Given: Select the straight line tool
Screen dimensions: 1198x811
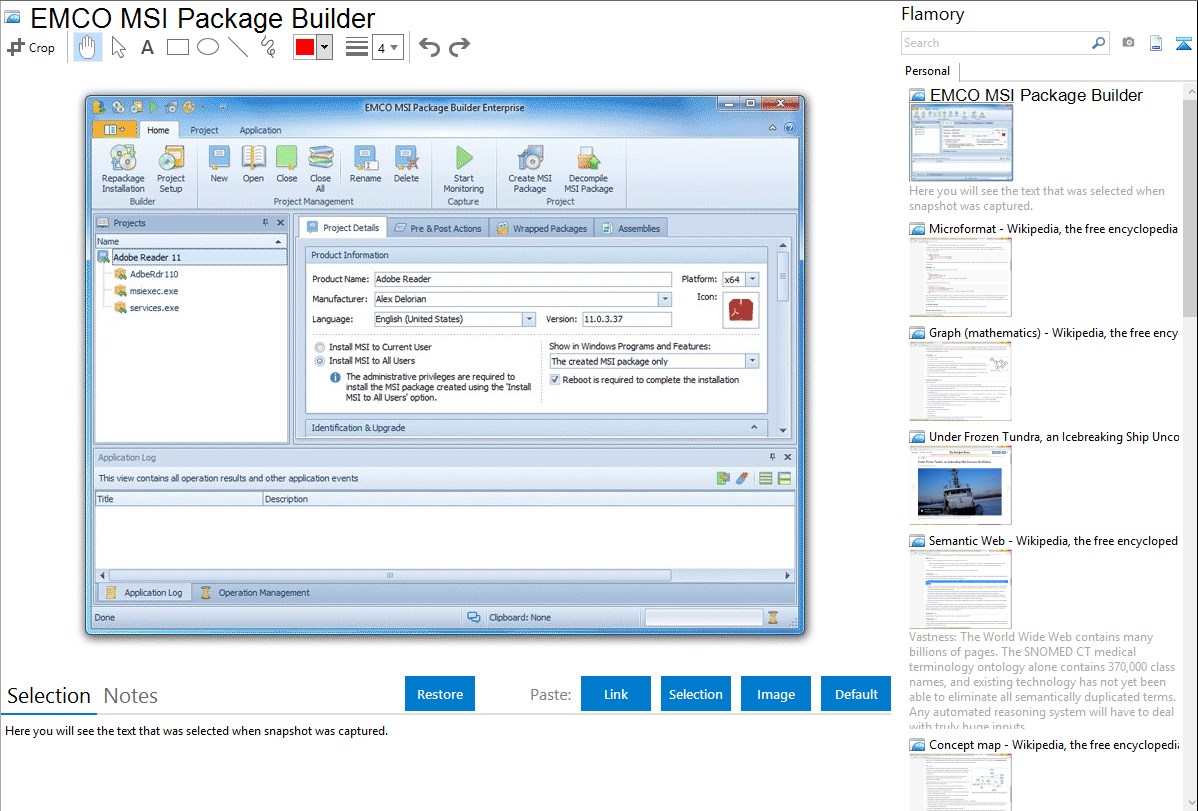Looking at the screenshot, I should click(238, 47).
